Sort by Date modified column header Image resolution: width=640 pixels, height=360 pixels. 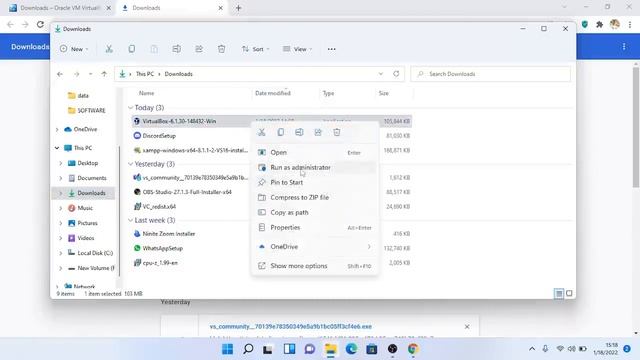(x=273, y=93)
